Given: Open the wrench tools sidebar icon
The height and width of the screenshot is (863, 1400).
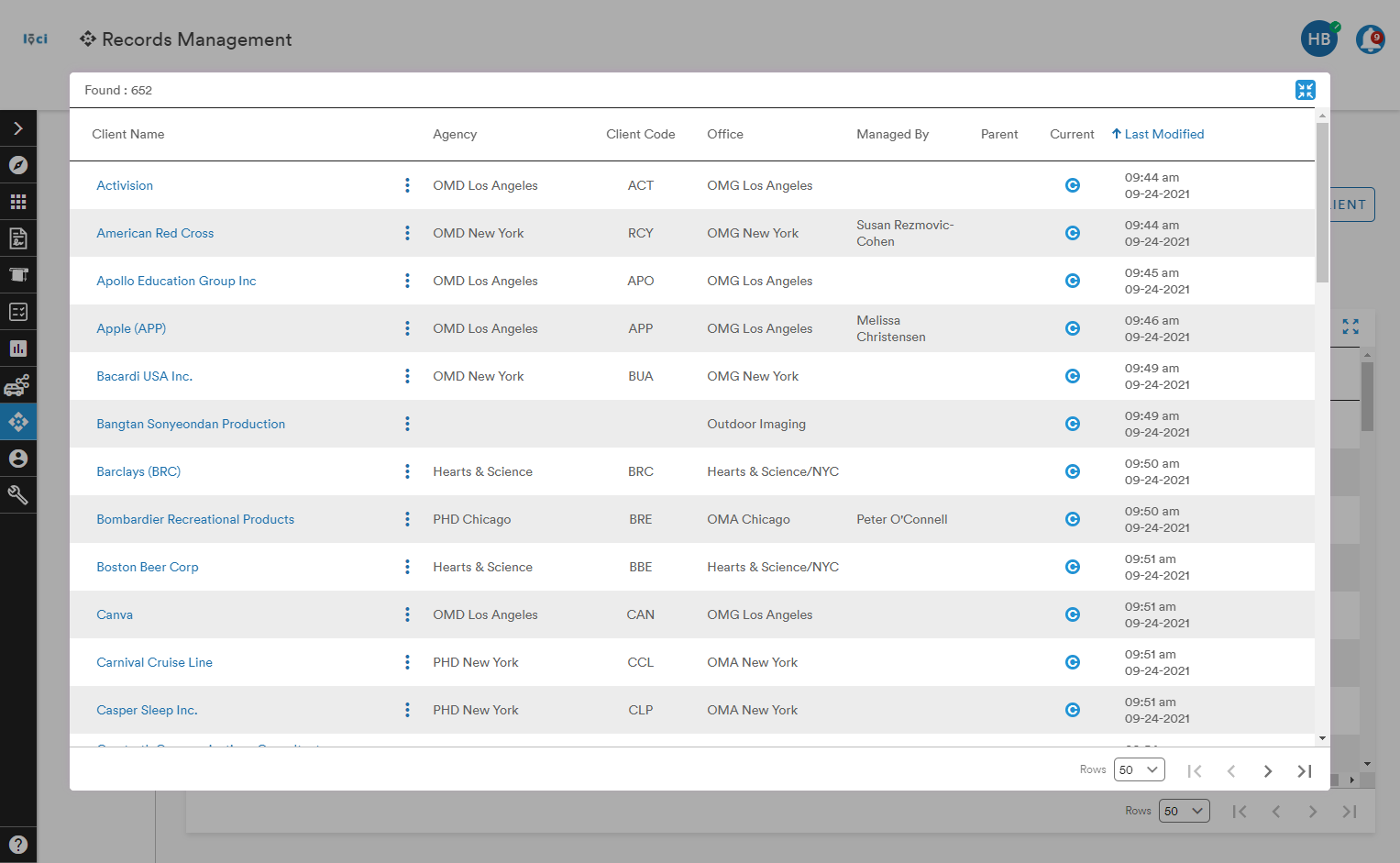Looking at the screenshot, I should [18, 495].
